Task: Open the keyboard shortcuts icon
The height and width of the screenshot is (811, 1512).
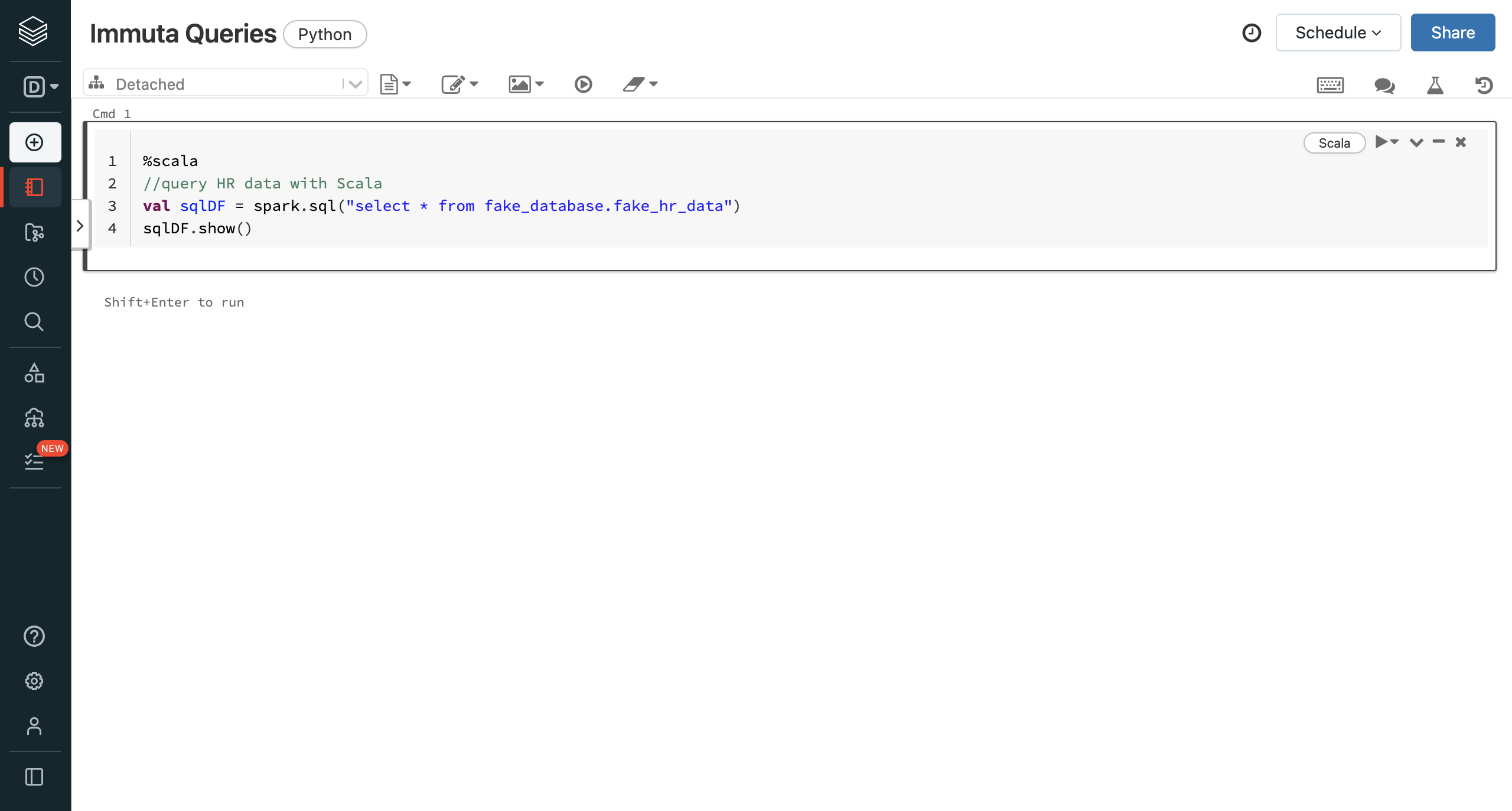Action: (1331, 85)
